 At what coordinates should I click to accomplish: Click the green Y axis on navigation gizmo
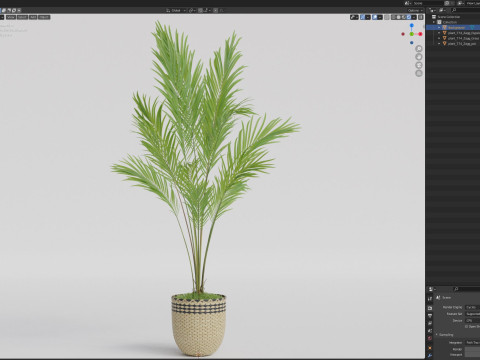click(412, 34)
